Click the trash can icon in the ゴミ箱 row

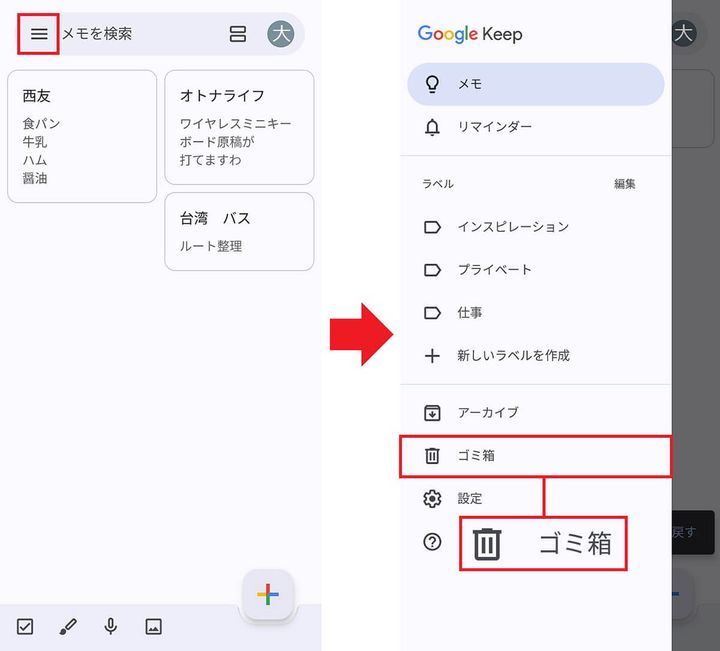click(432, 456)
